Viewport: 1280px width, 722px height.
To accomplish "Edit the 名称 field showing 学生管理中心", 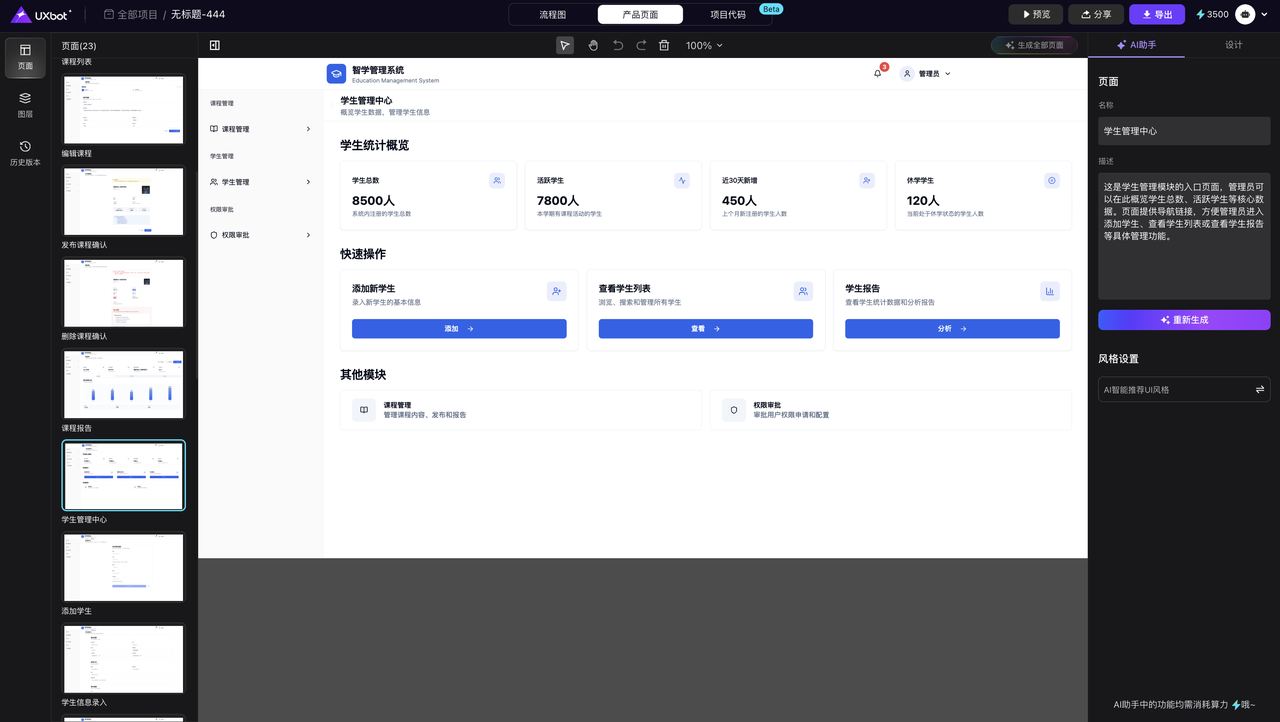I will pos(1184,131).
